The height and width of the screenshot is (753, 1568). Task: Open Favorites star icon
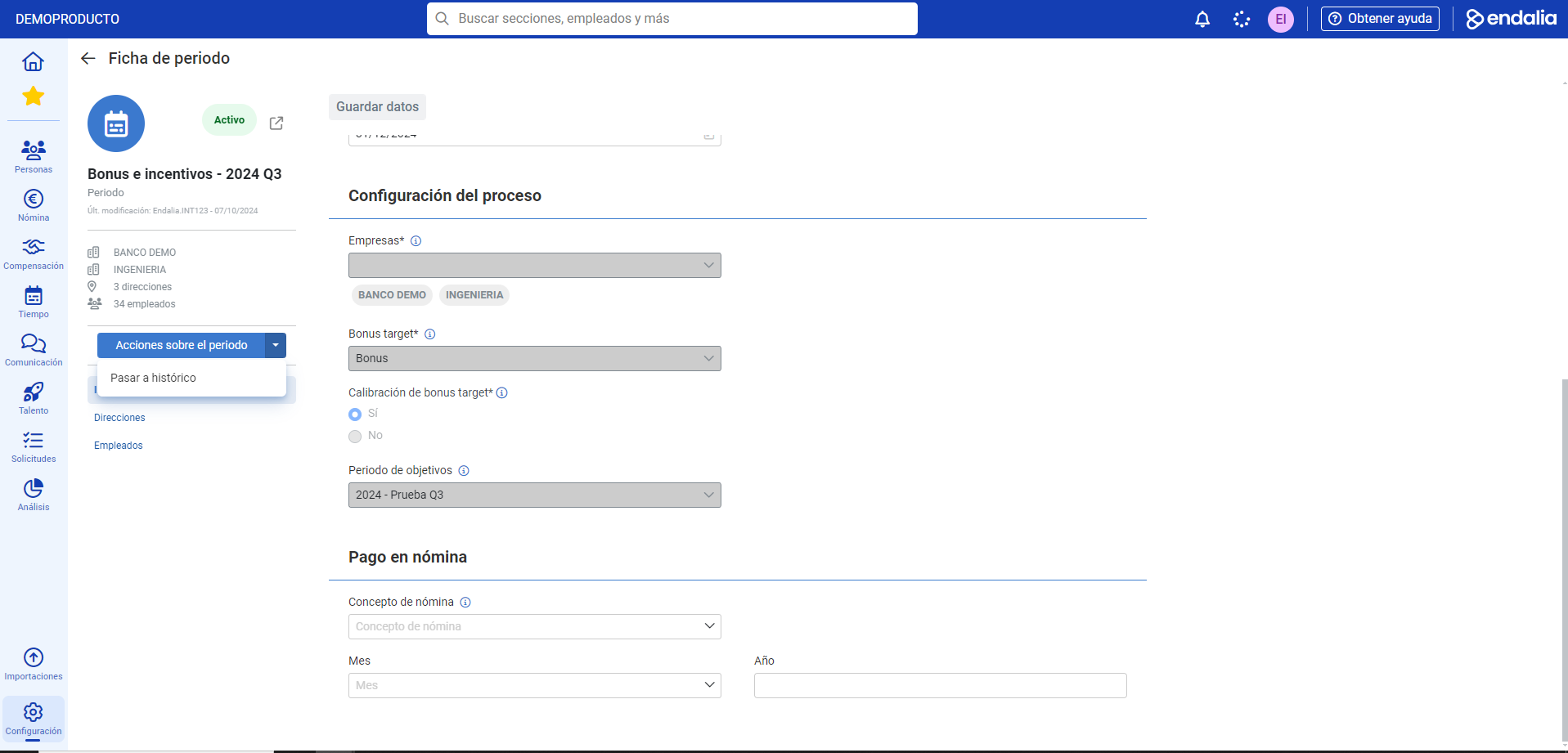(34, 96)
